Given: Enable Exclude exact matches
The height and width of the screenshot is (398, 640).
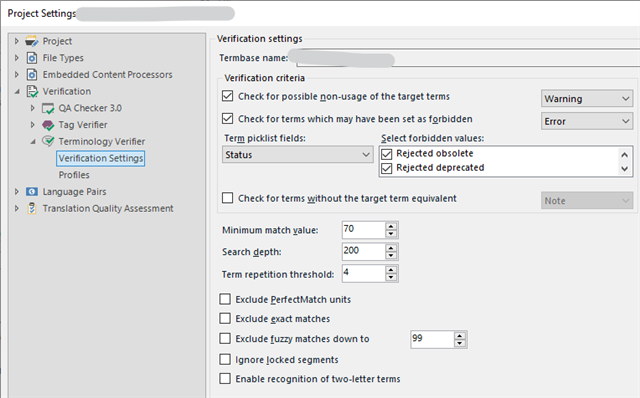Looking at the screenshot, I should (x=225, y=318).
